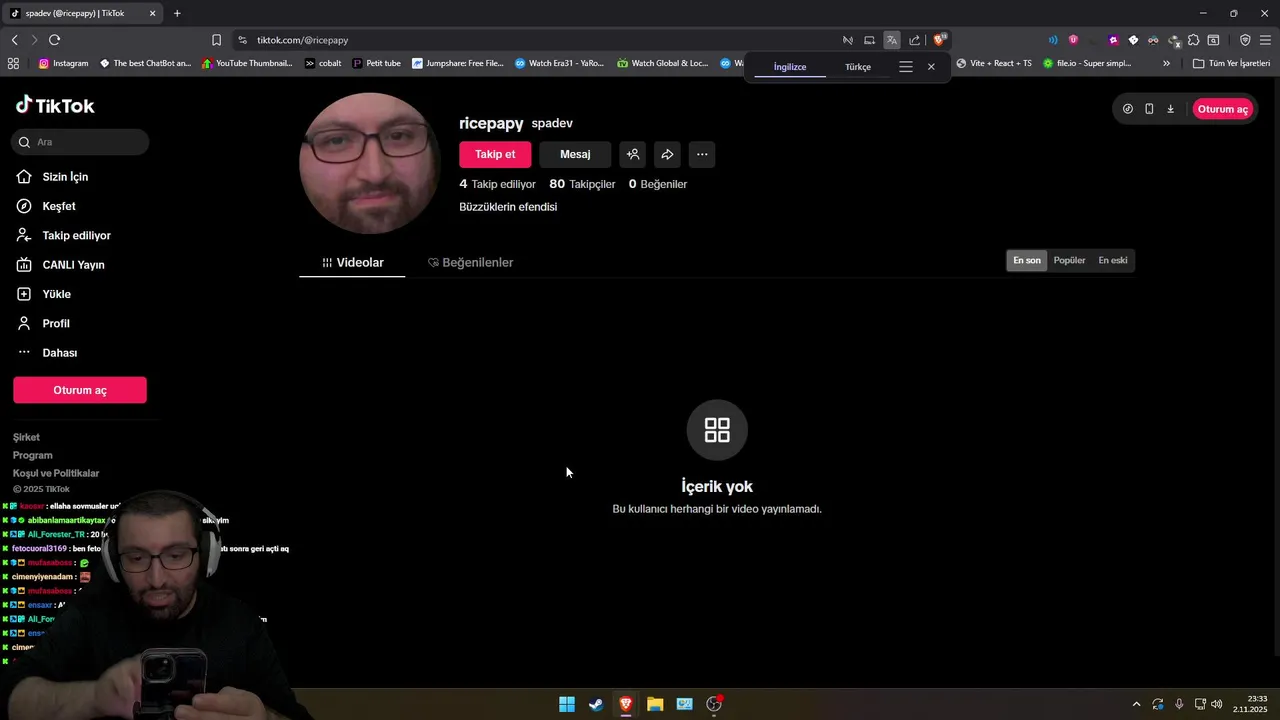Open the browser main menu icon
The image size is (1280, 720).
(1265, 40)
